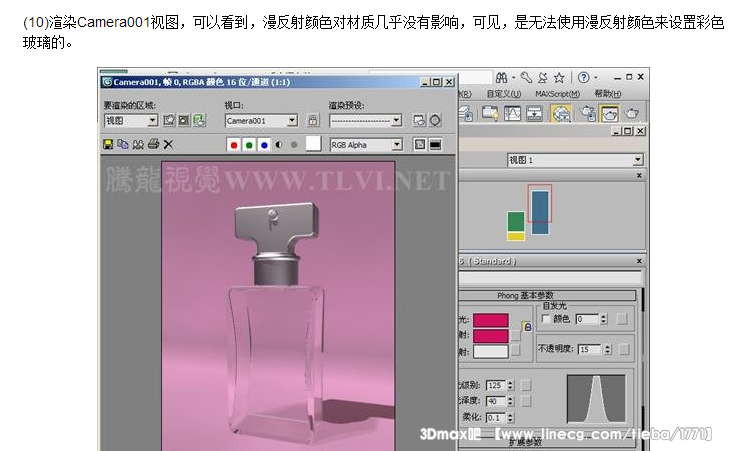The width and height of the screenshot is (741, 451).
Task: Click the save image icon in render window
Action: point(108,144)
